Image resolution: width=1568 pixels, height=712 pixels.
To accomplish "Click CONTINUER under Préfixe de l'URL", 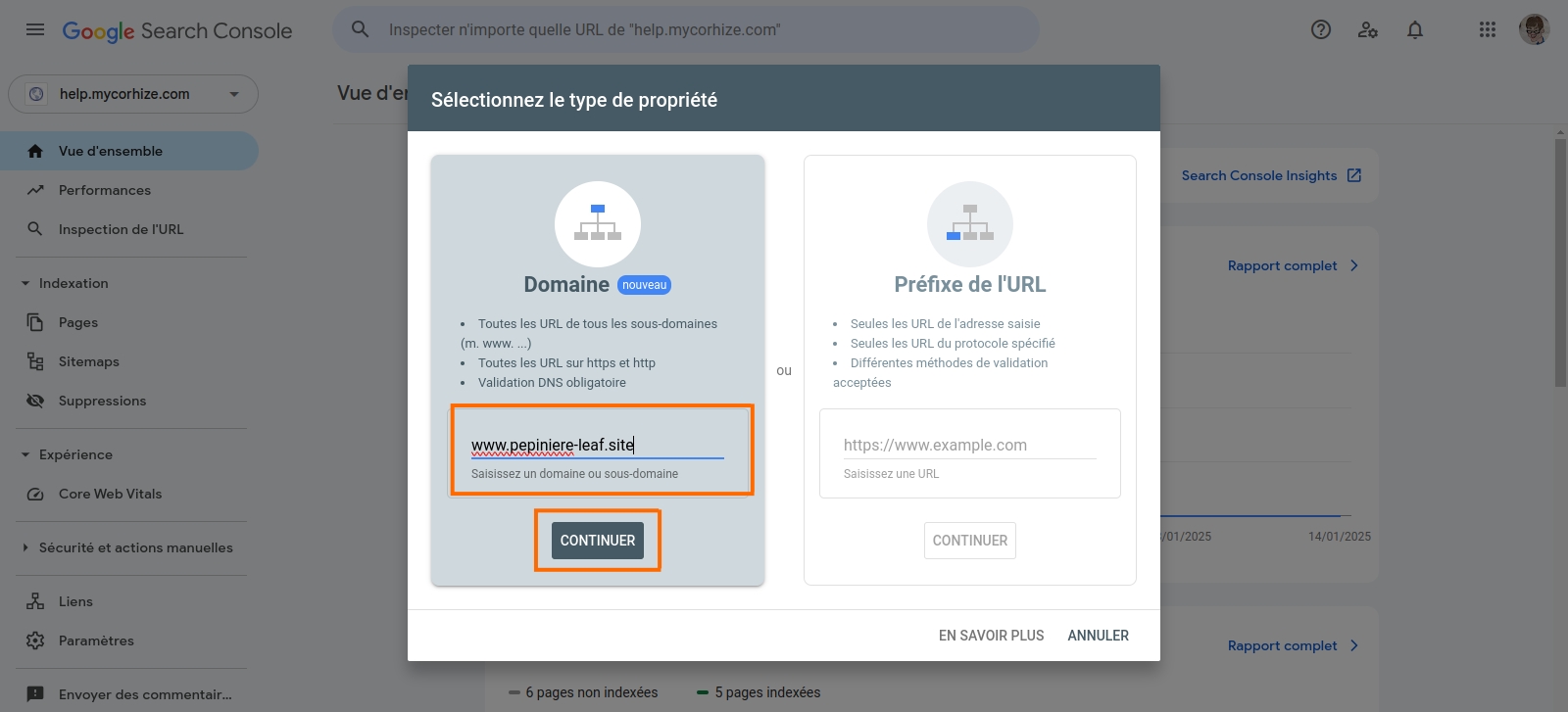I will coord(970,541).
